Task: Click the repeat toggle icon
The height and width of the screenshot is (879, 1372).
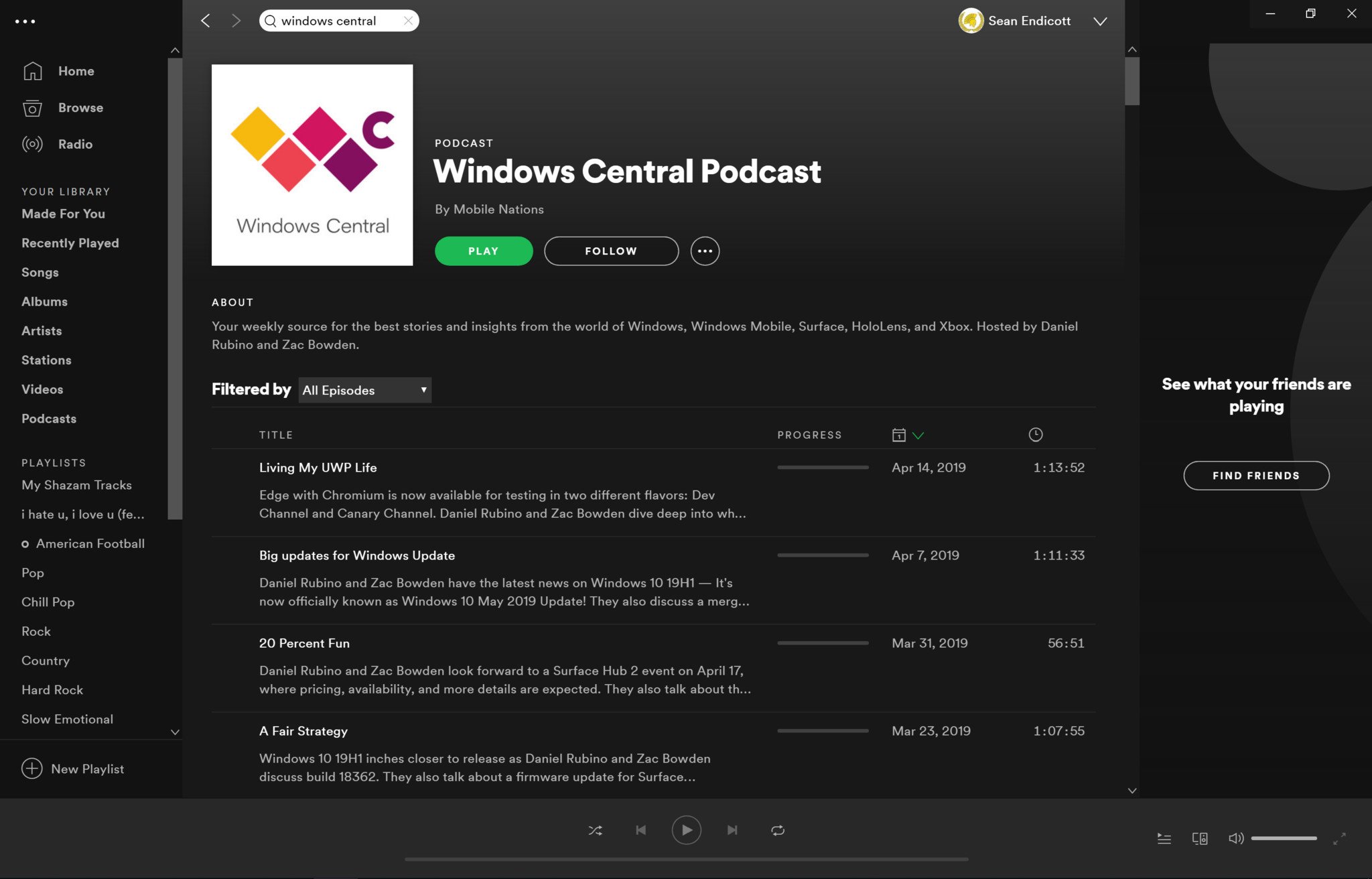Action: [777, 829]
